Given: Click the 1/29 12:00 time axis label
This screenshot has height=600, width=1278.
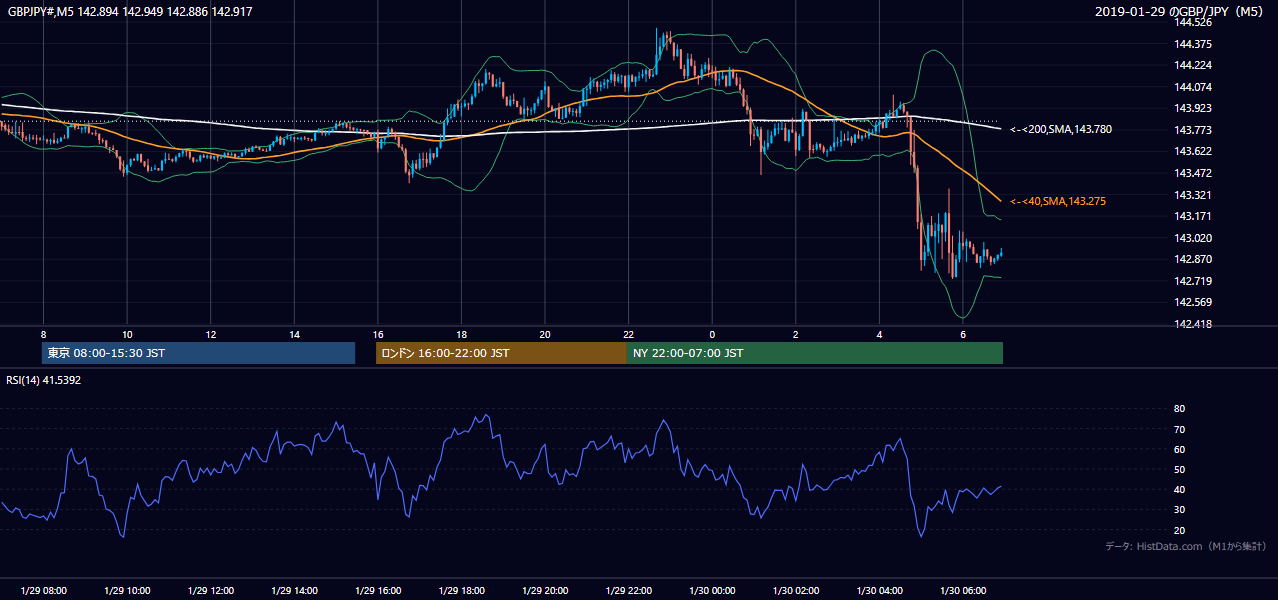Looking at the screenshot, I should (211, 591).
